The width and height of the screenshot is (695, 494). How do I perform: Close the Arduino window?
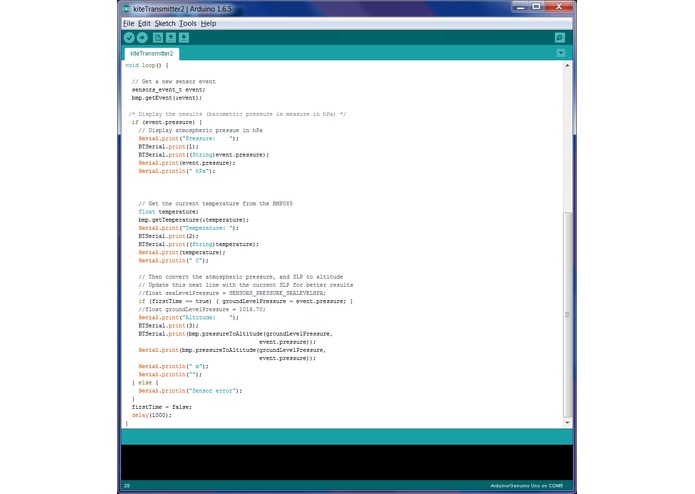pyautogui.click(x=558, y=7)
